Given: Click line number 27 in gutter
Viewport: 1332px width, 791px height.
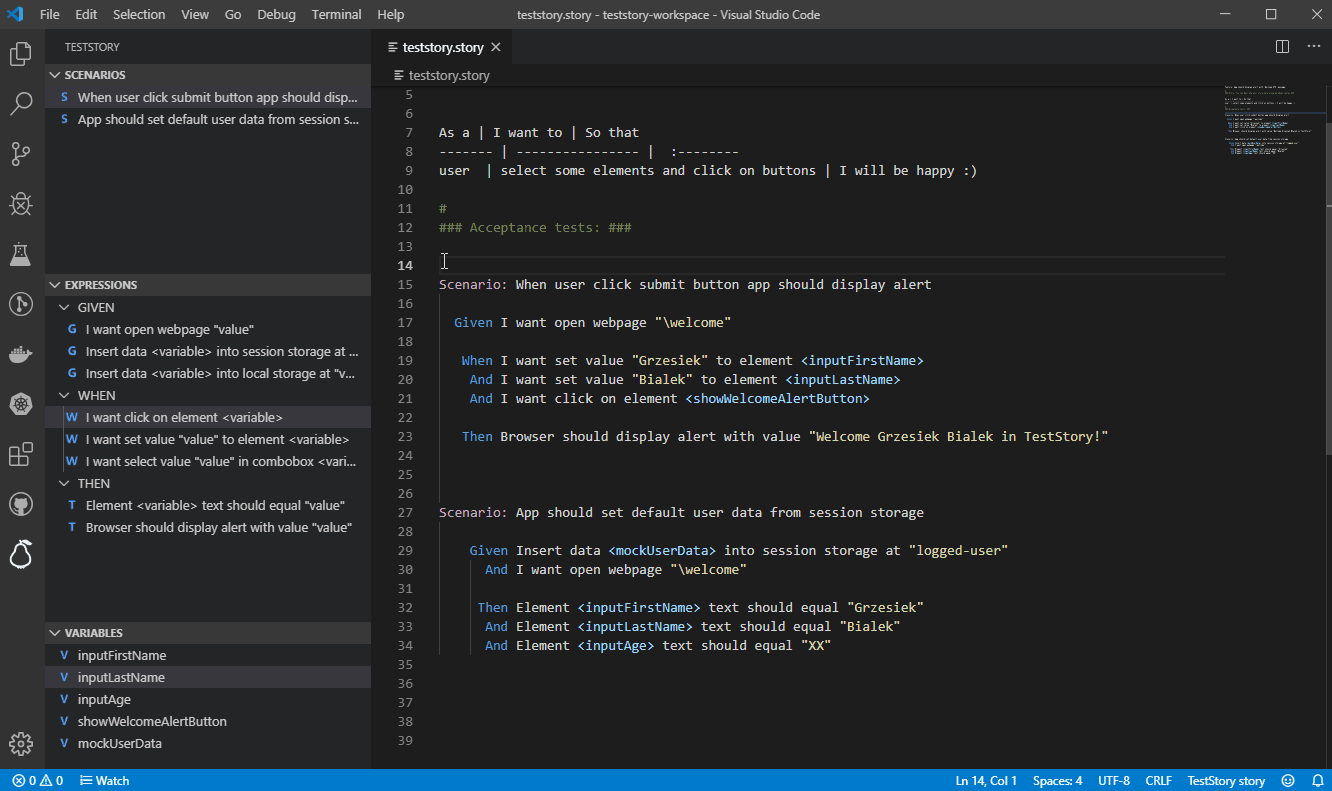Looking at the screenshot, I should tap(404, 513).
